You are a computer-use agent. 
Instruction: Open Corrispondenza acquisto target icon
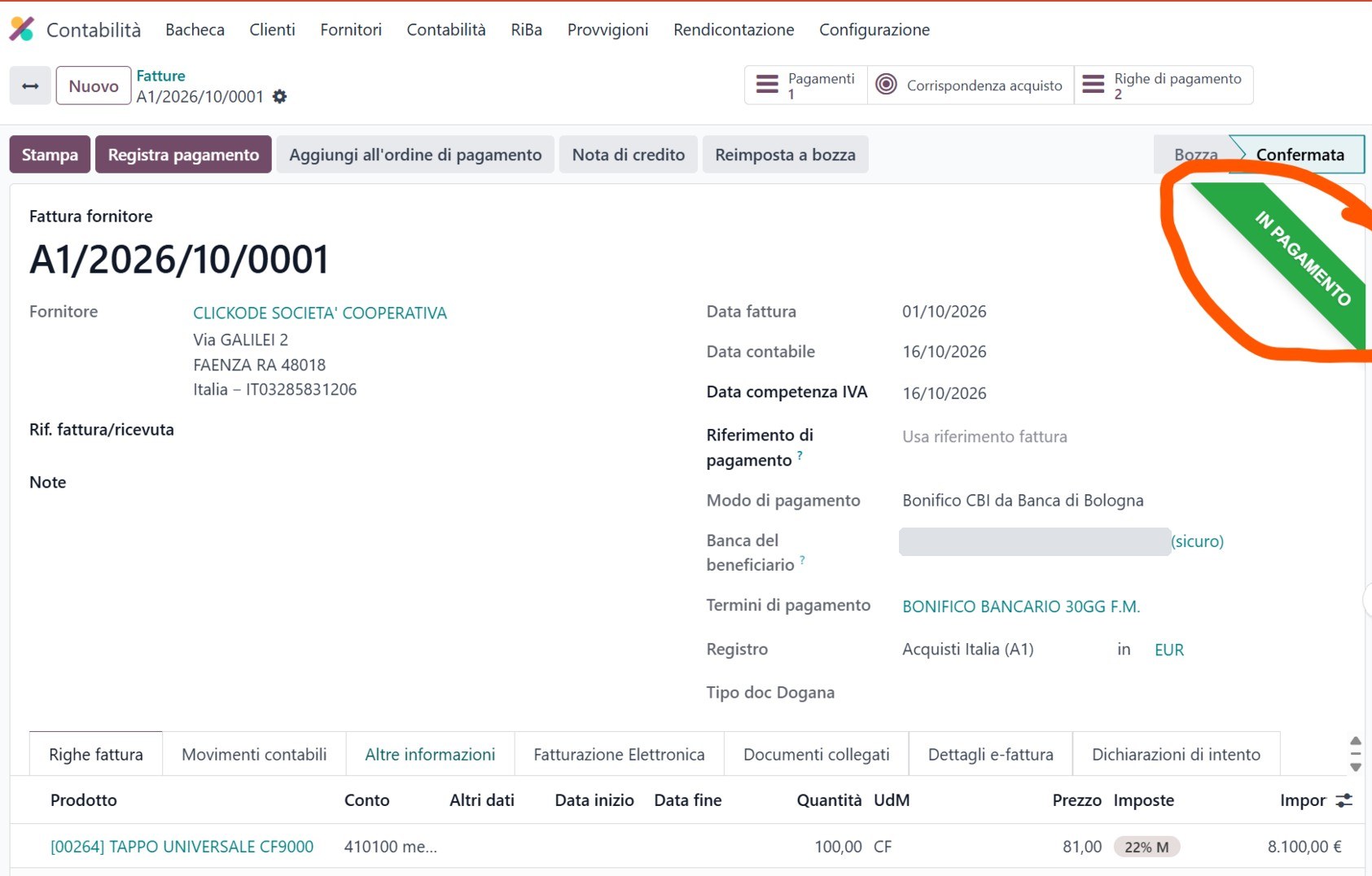click(x=886, y=85)
